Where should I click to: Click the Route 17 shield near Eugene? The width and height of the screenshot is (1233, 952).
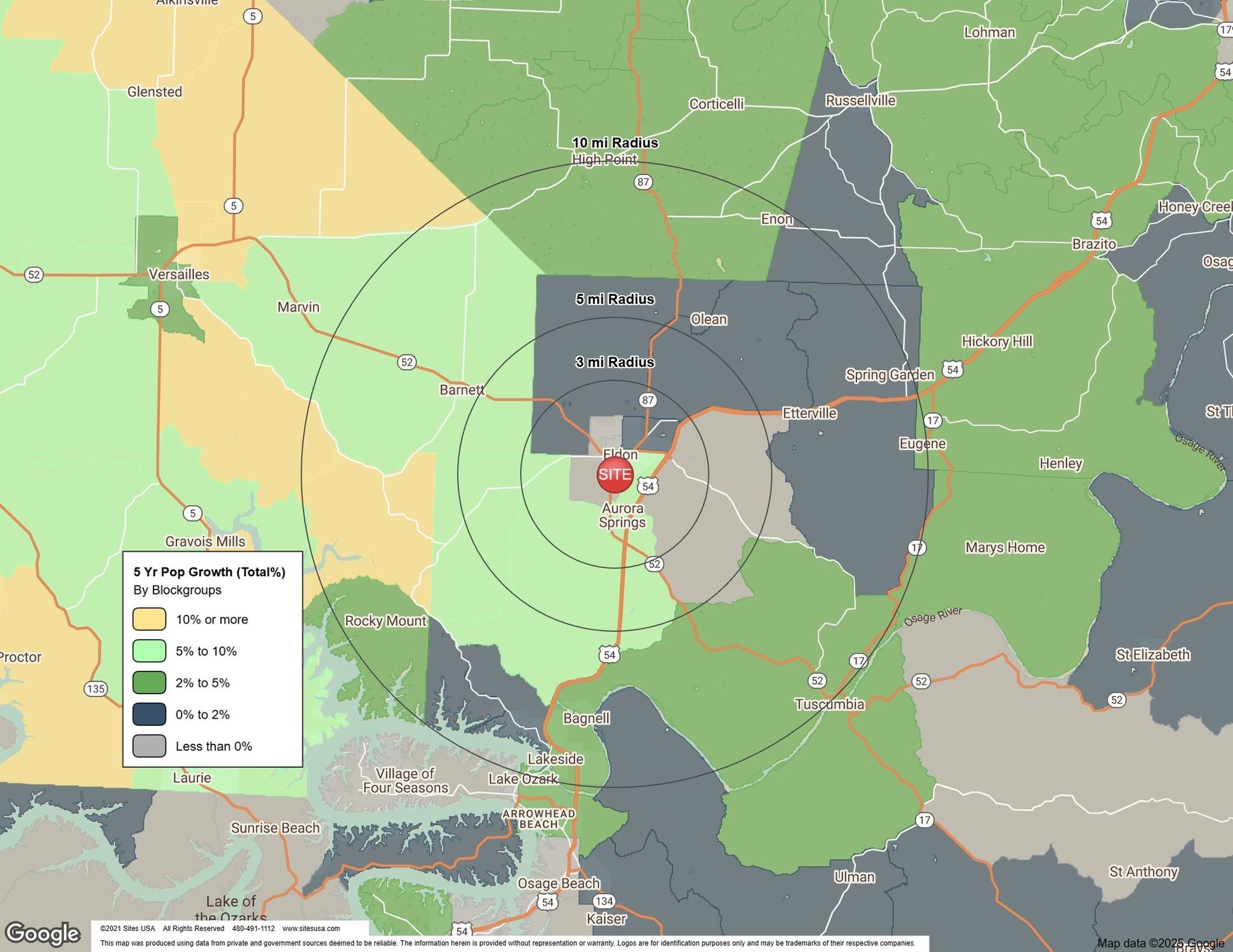coord(932,420)
